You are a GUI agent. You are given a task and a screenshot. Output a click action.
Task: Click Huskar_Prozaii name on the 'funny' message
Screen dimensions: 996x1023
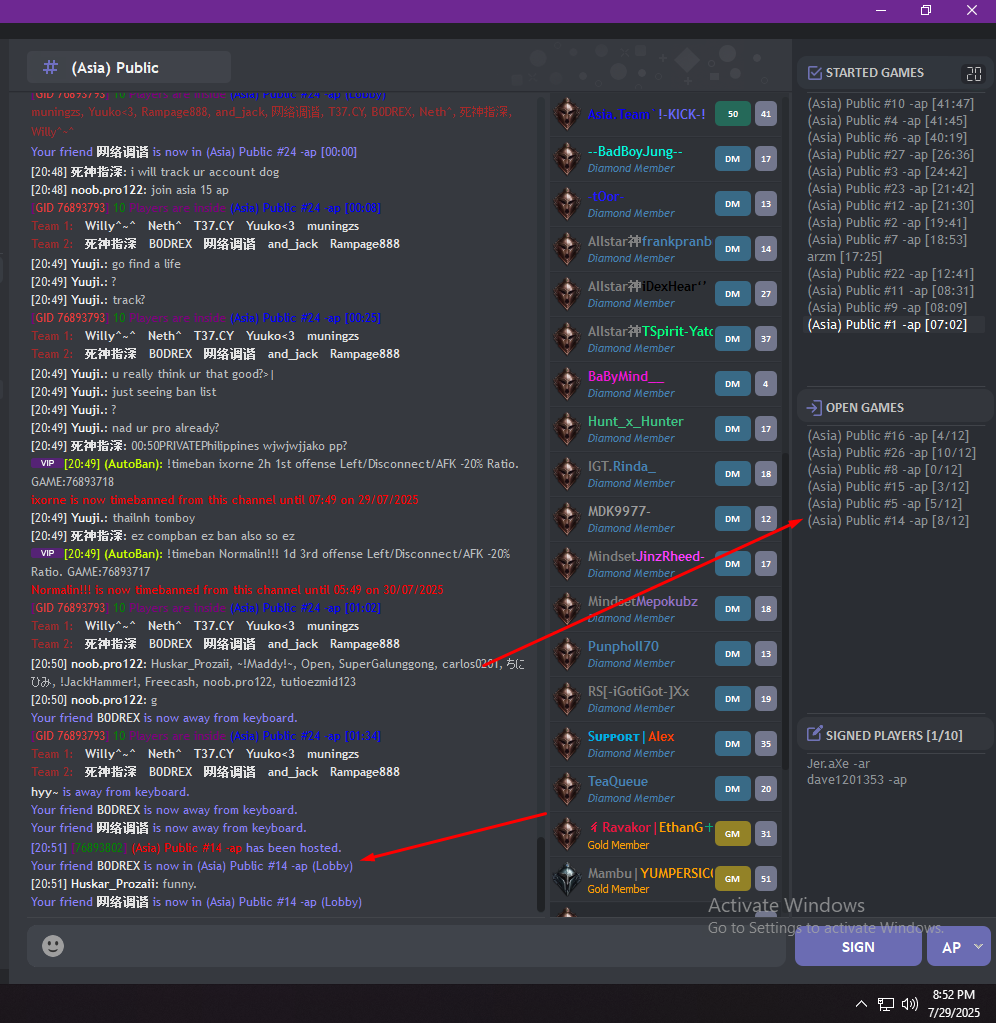click(x=114, y=884)
